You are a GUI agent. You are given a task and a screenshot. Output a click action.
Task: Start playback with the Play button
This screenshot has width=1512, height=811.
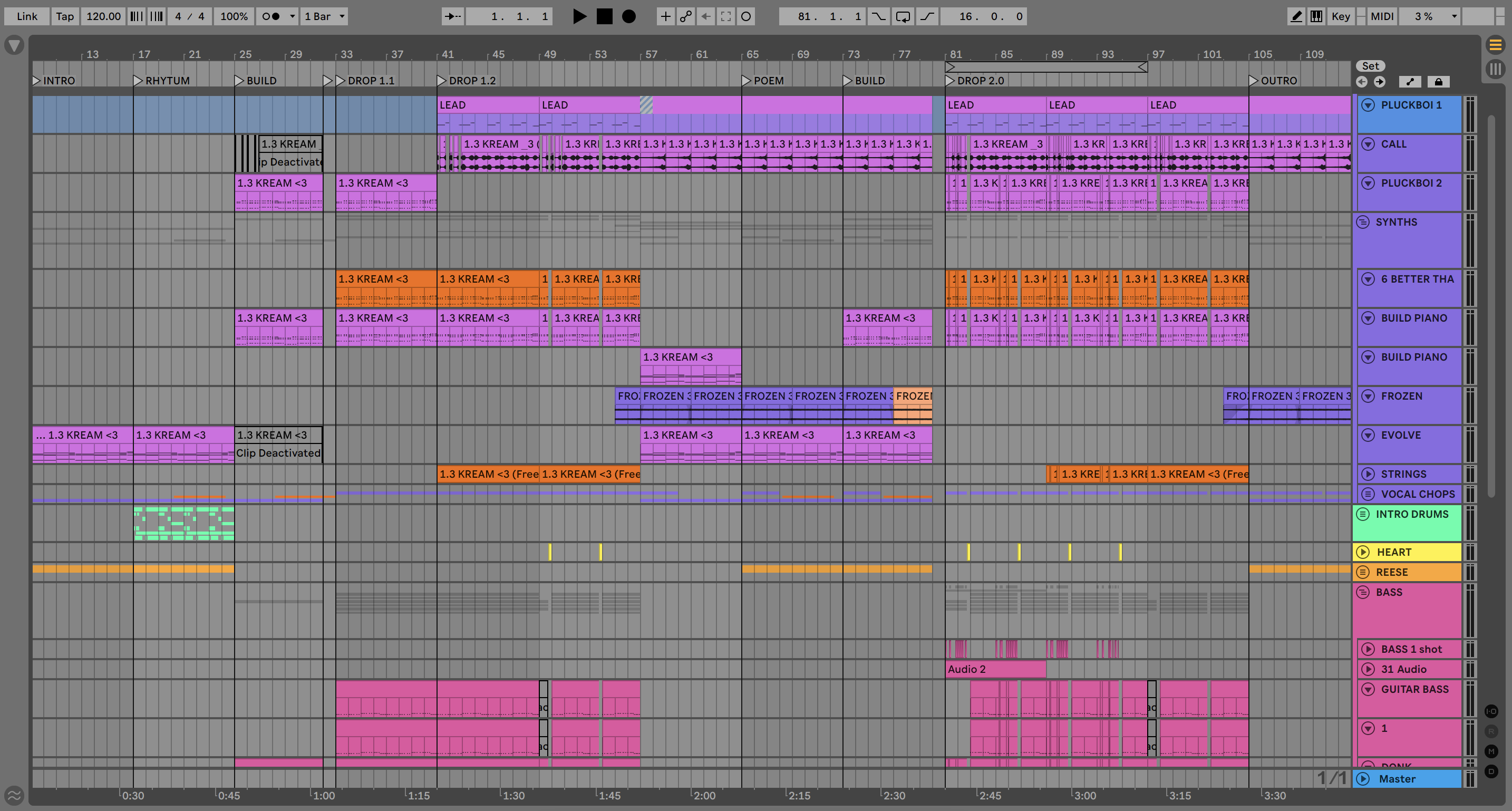click(579, 16)
